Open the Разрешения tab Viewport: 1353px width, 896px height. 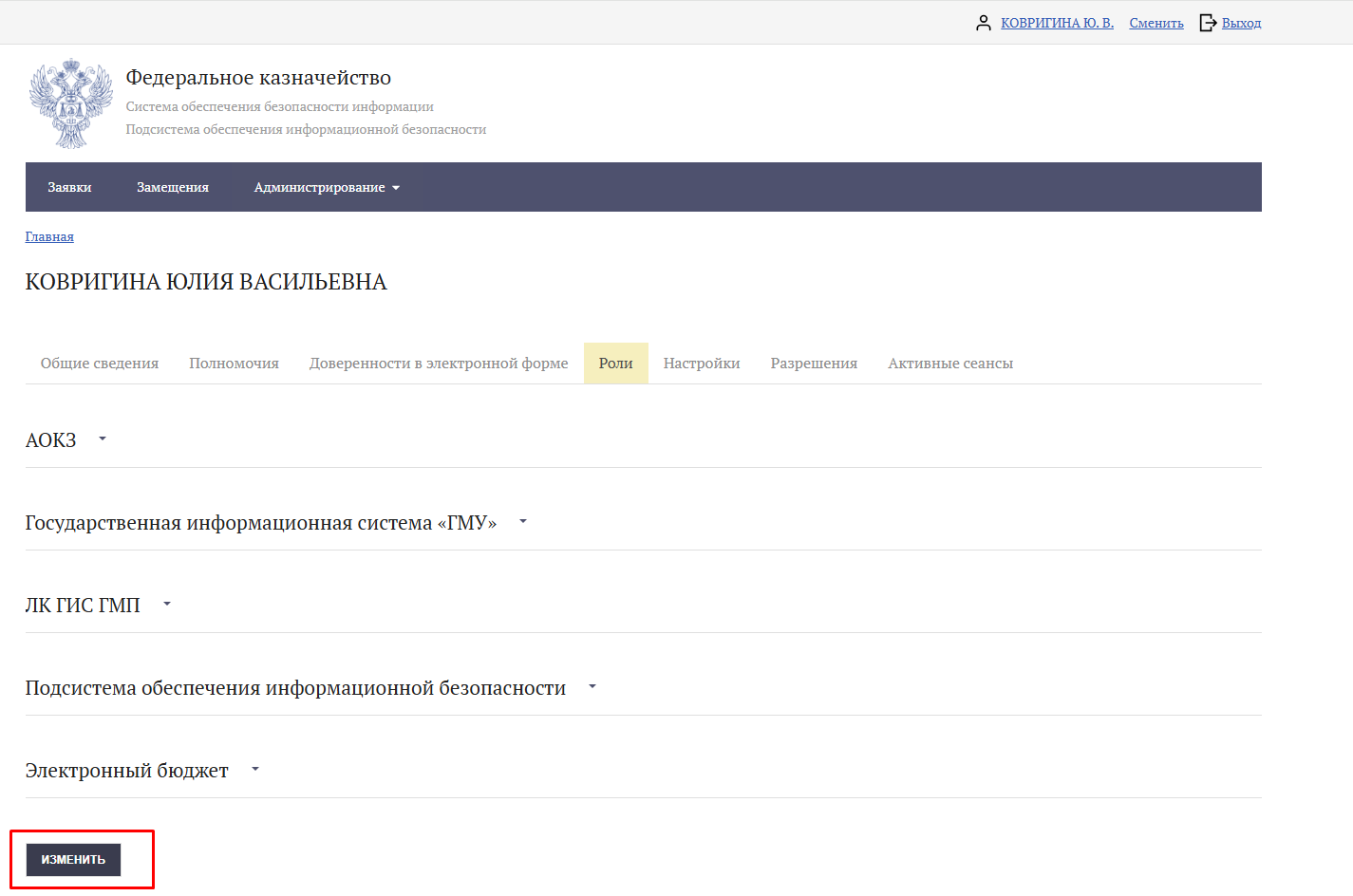(x=814, y=364)
